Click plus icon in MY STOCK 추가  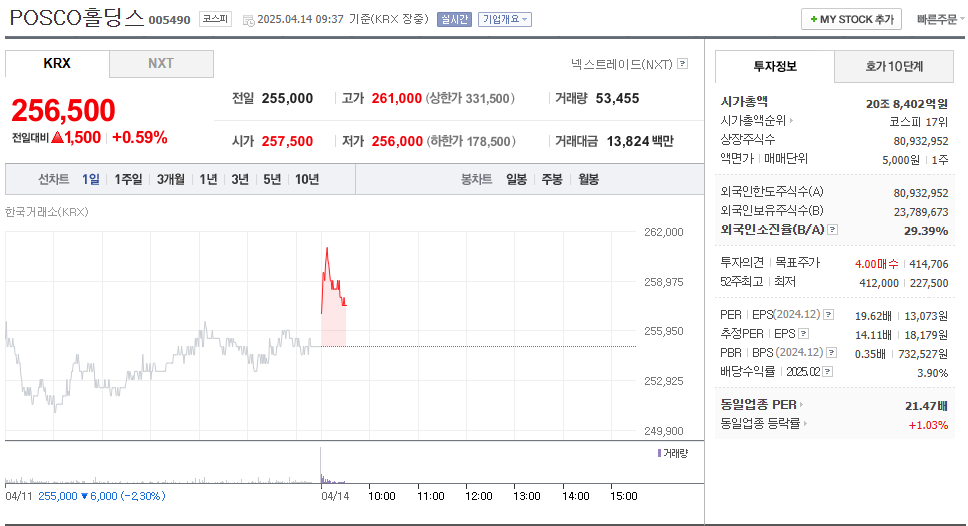(x=814, y=20)
